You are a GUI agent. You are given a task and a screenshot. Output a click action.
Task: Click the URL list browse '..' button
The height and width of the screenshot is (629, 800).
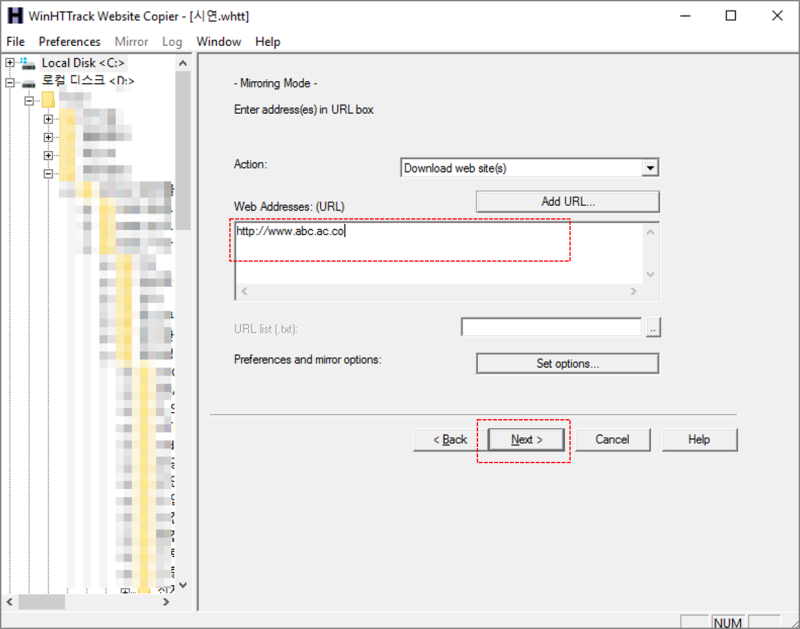653,328
